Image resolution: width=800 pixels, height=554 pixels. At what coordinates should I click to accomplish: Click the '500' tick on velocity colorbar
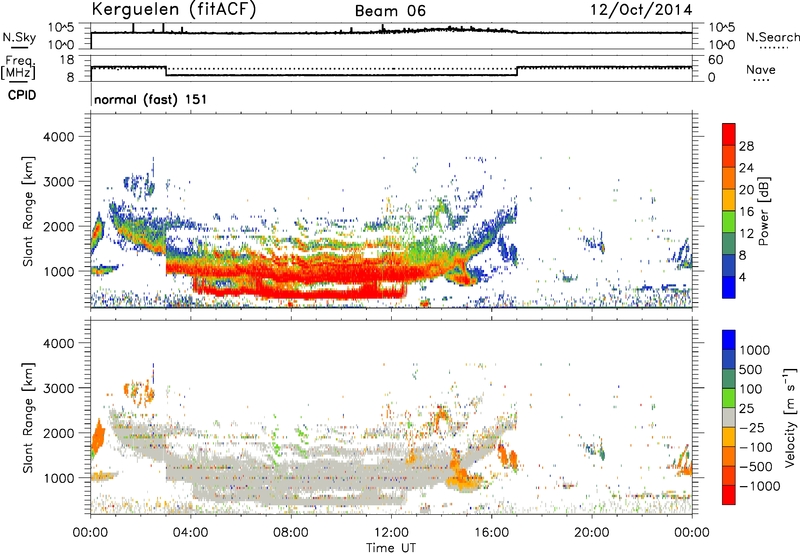(x=751, y=369)
